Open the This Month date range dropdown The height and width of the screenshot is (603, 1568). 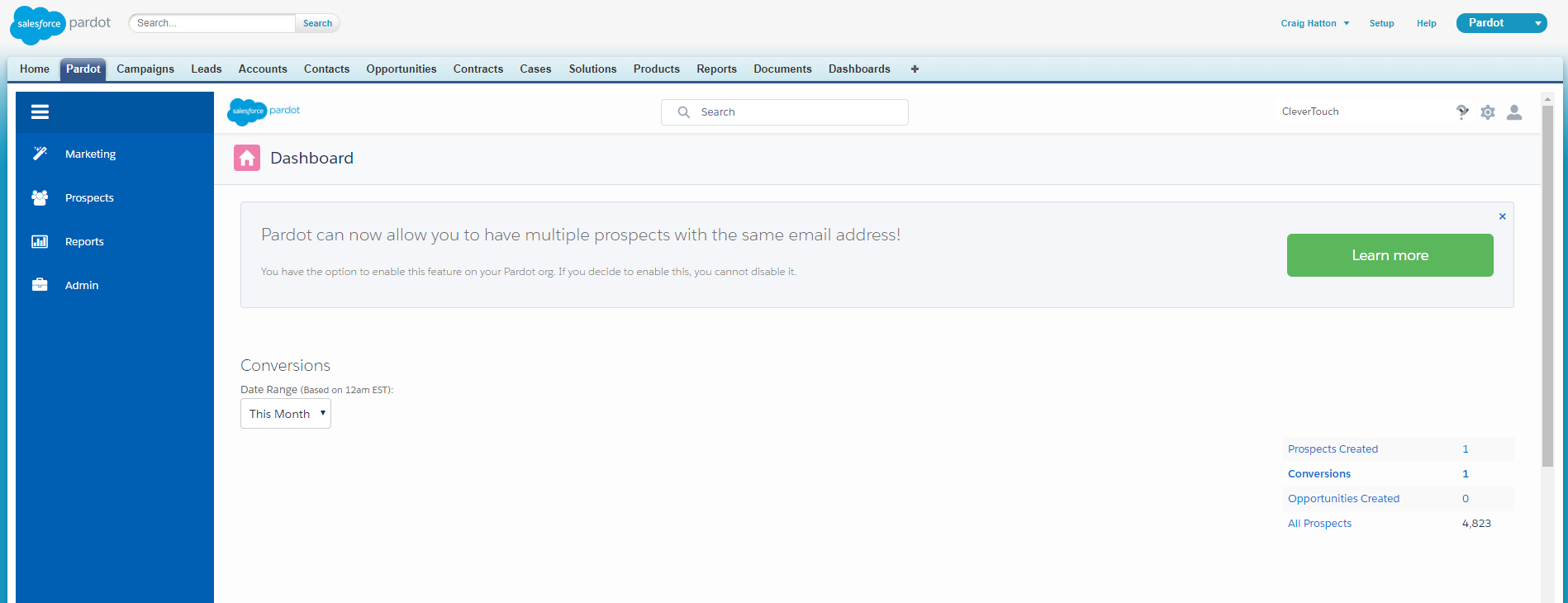click(x=286, y=414)
